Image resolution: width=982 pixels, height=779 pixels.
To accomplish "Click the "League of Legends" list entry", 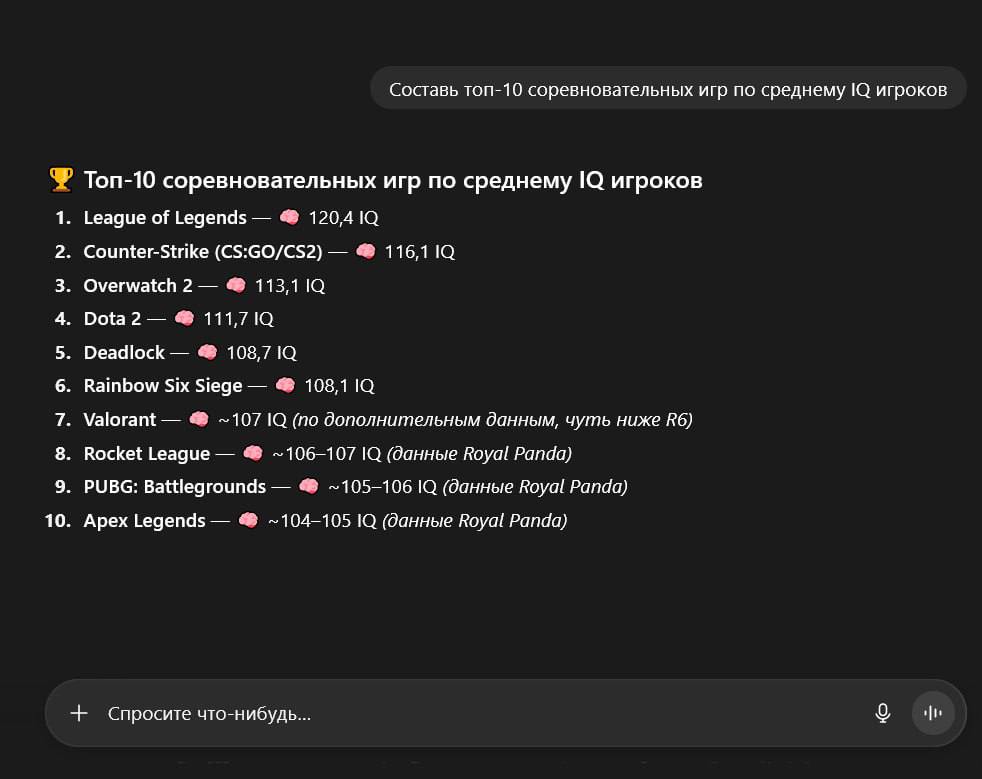I will [165, 217].
